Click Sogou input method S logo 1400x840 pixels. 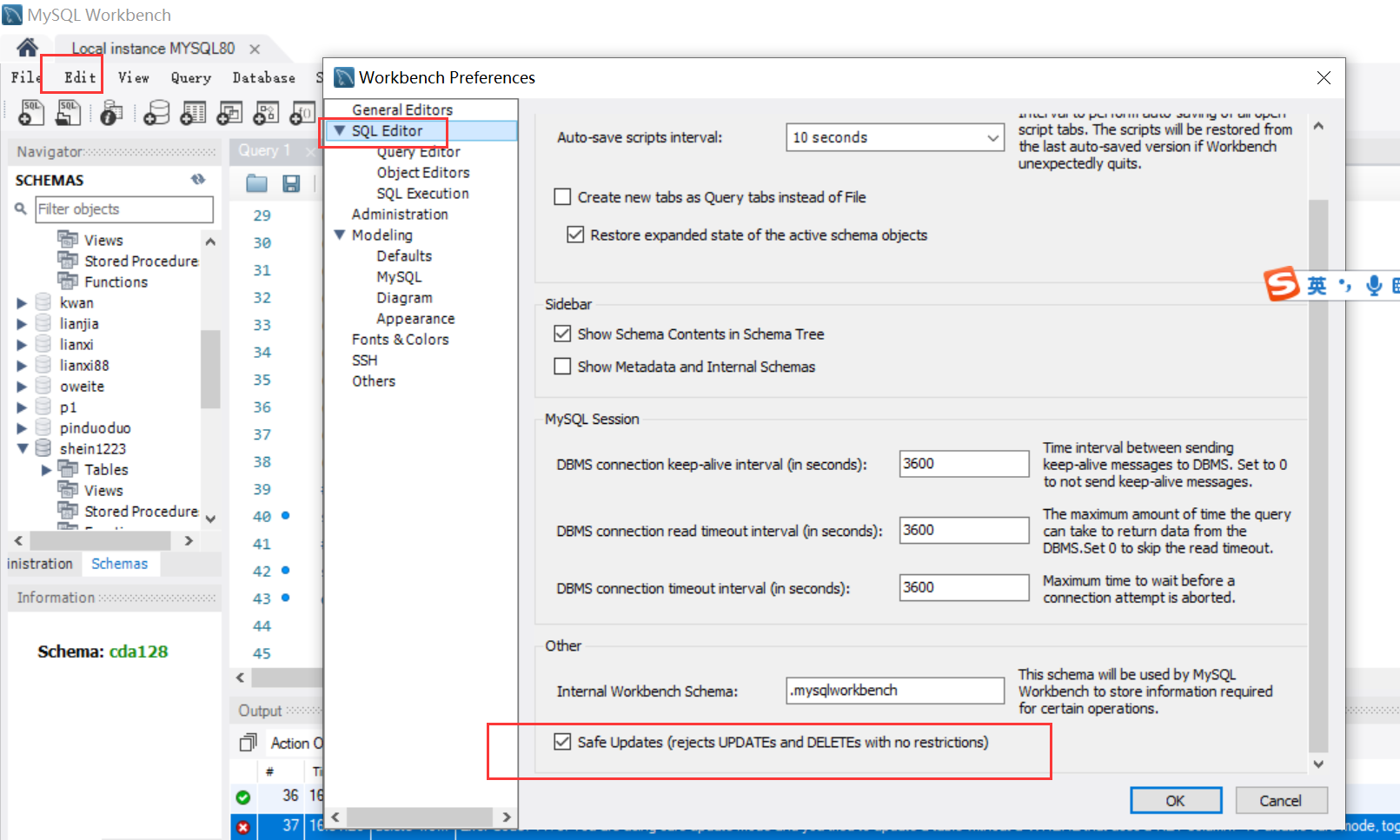(x=1282, y=284)
